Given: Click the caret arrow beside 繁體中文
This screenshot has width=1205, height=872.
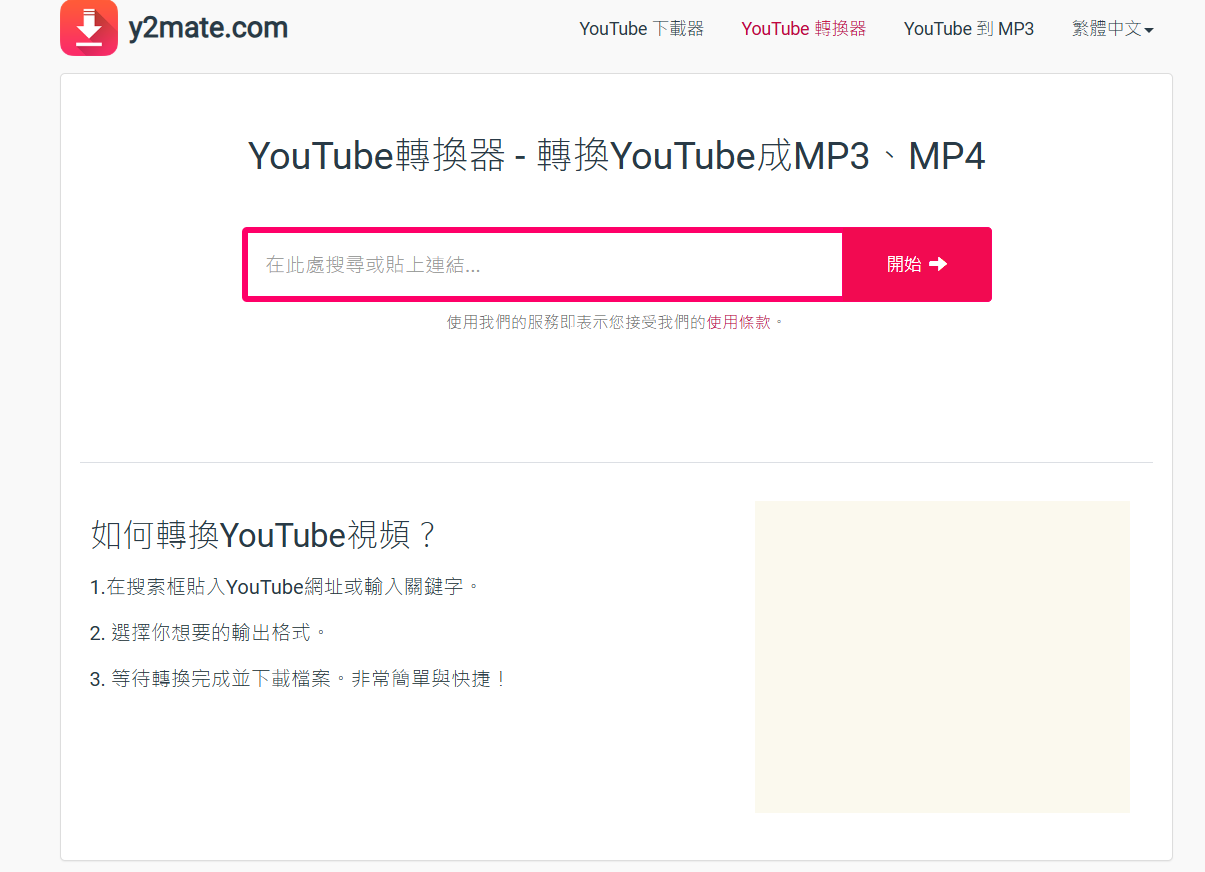Looking at the screenshot, I should [1149, 30].
